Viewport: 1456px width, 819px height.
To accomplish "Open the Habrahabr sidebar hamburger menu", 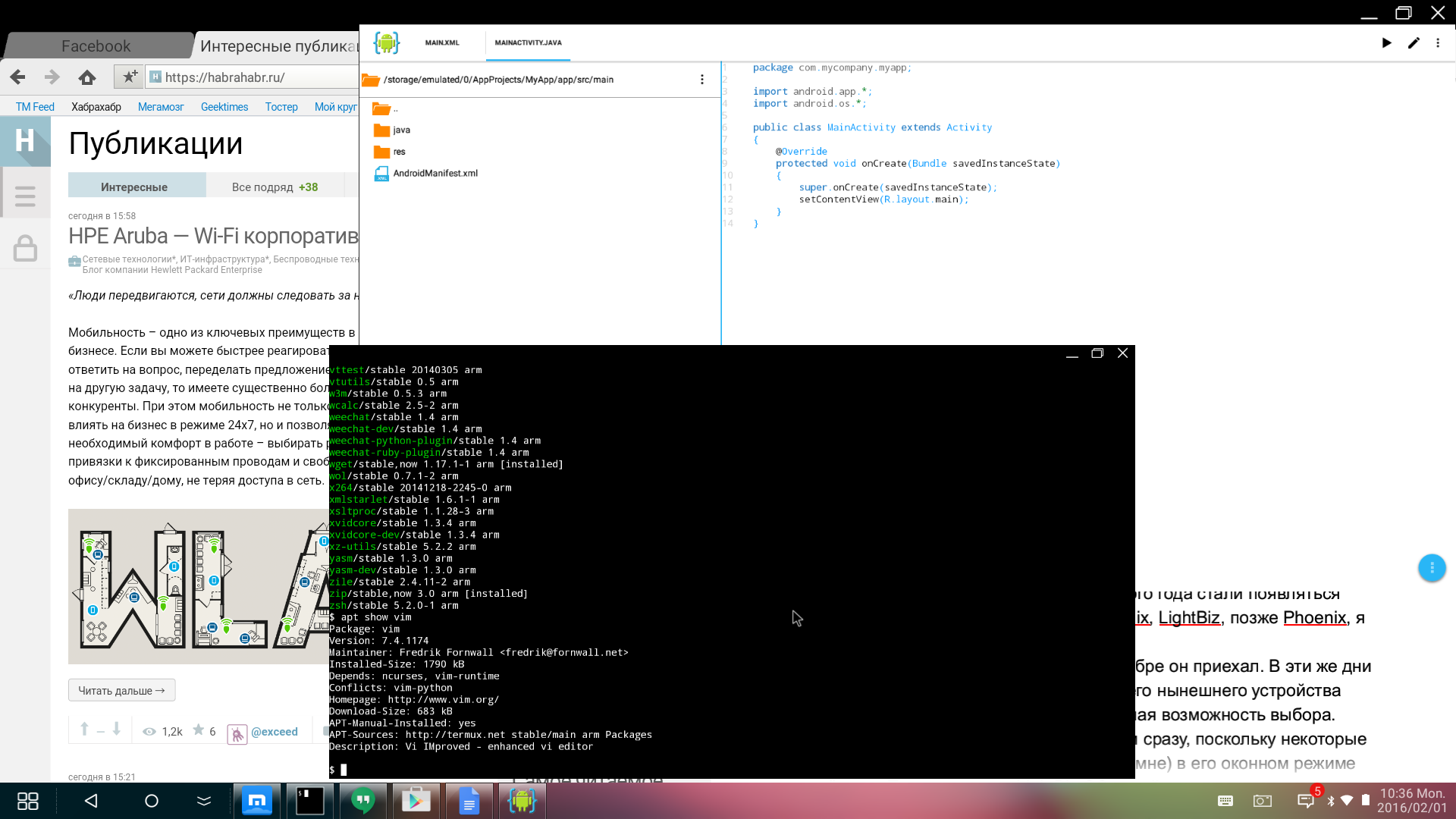I will [x=25, y=196].
